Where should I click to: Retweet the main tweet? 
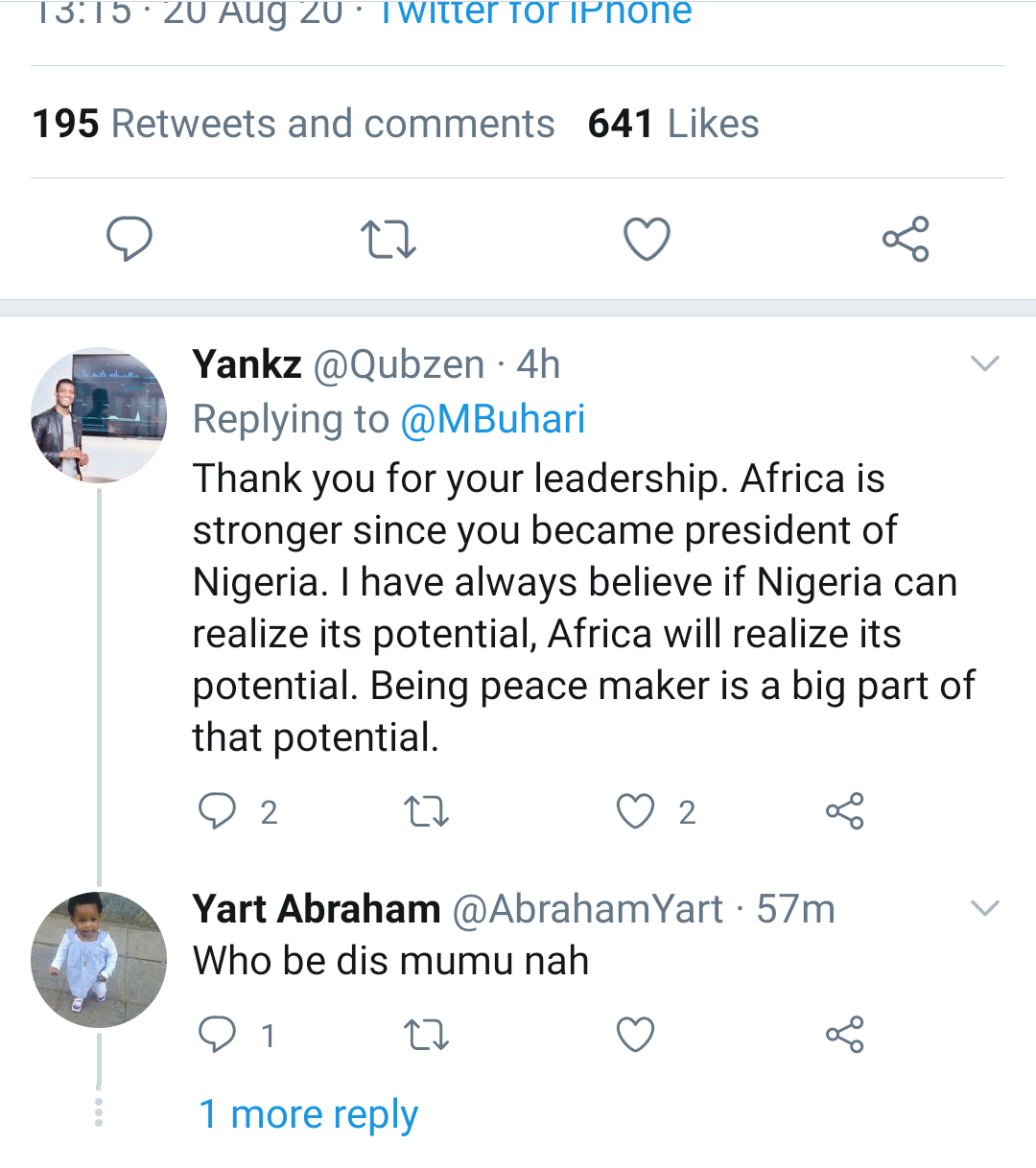[x=388, y=239]
